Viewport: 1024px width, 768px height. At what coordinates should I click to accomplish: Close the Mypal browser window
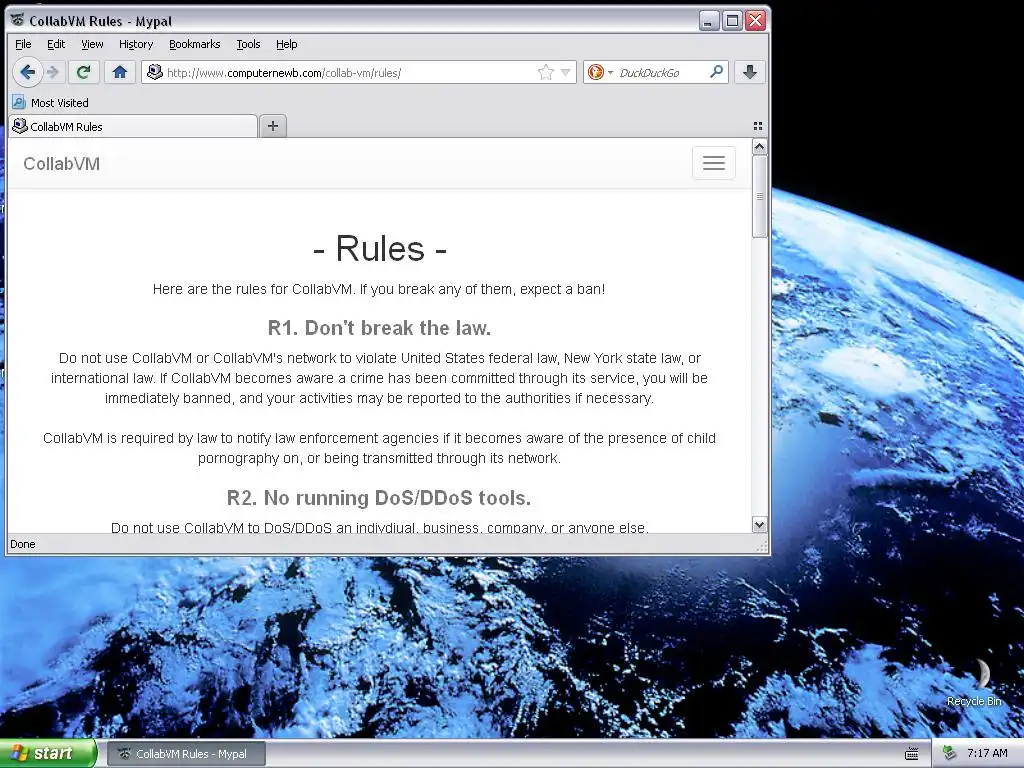tap(756, 21)
